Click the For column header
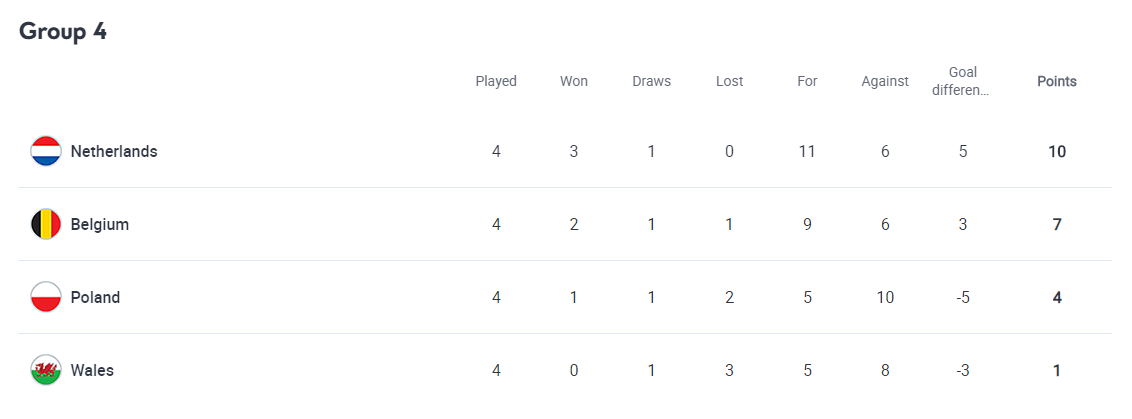Viewport: 1132px width, 419px height. 807,82
